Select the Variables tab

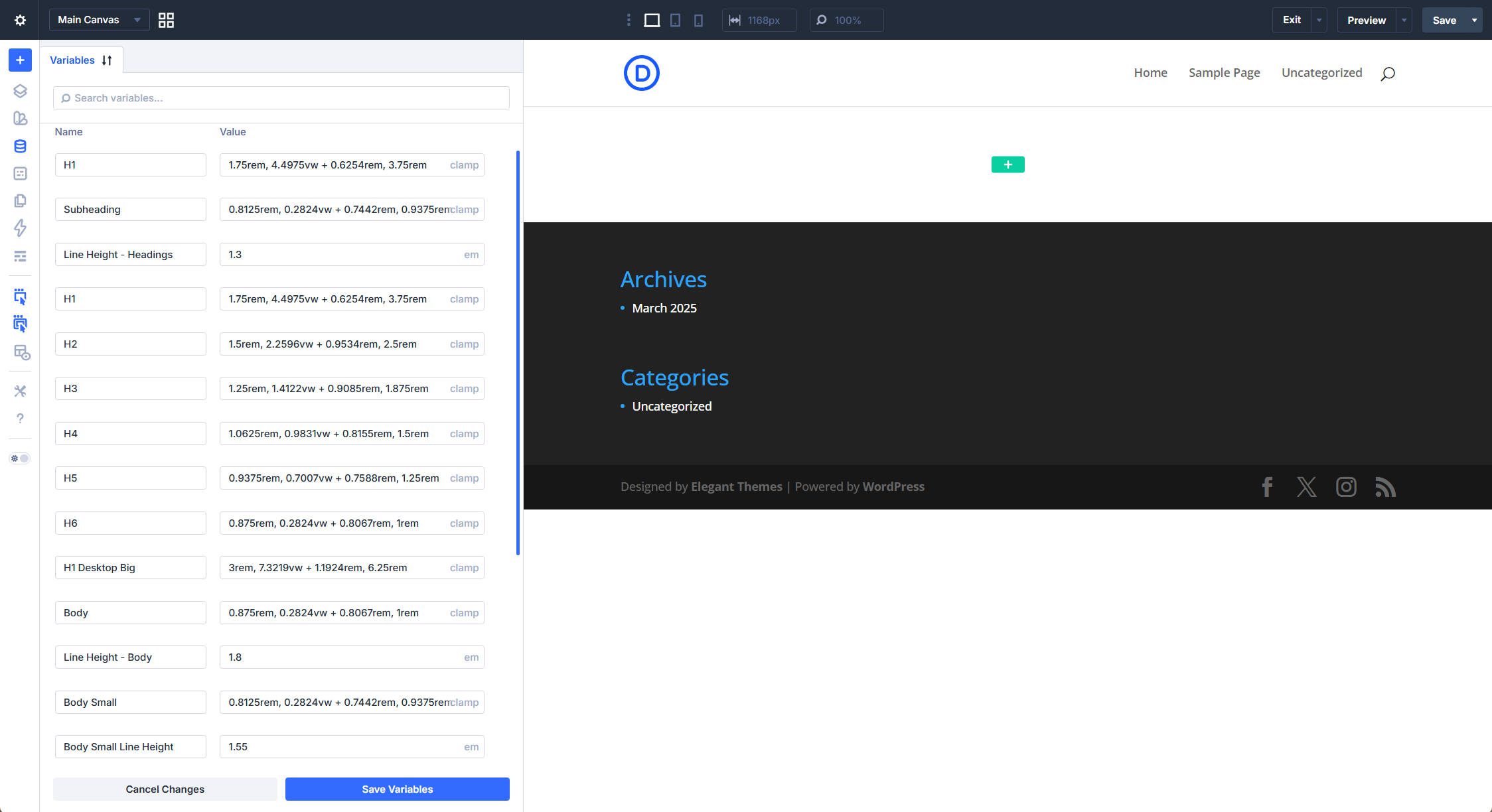[72, 60]
